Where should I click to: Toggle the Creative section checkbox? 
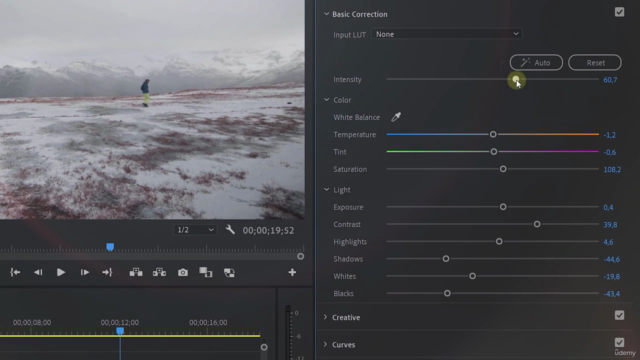pos(619,315)
